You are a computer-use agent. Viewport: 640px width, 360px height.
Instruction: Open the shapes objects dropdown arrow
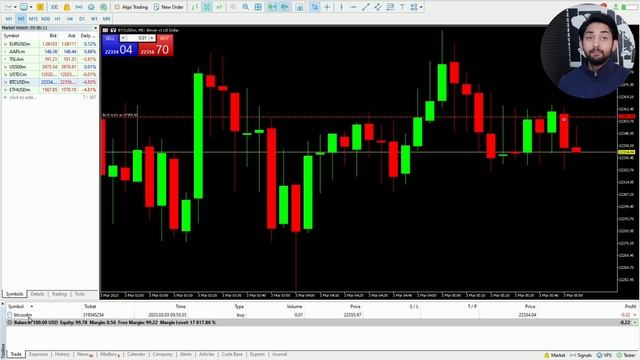point(421,7)
